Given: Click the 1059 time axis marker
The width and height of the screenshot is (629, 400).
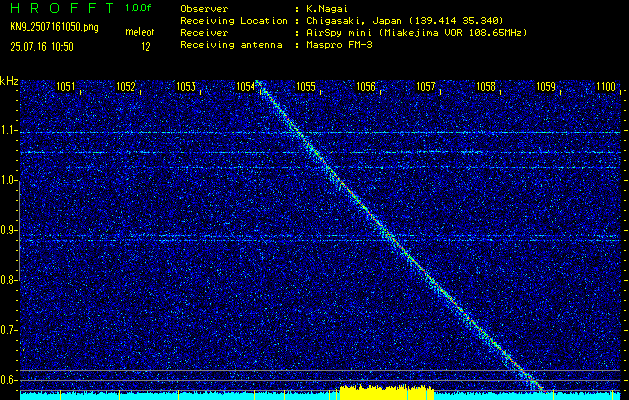Looking at the screenshot, I should click(546, 86).
